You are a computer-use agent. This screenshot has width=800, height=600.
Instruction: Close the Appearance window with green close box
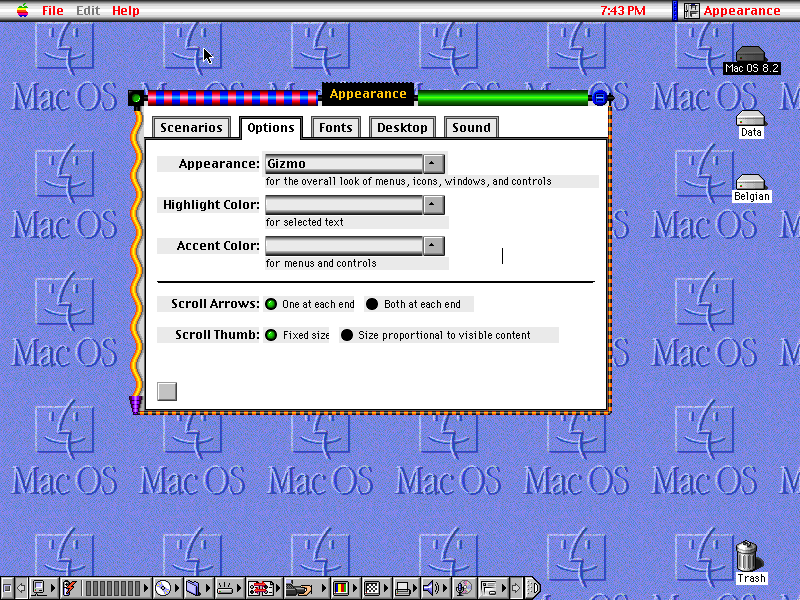136,97
